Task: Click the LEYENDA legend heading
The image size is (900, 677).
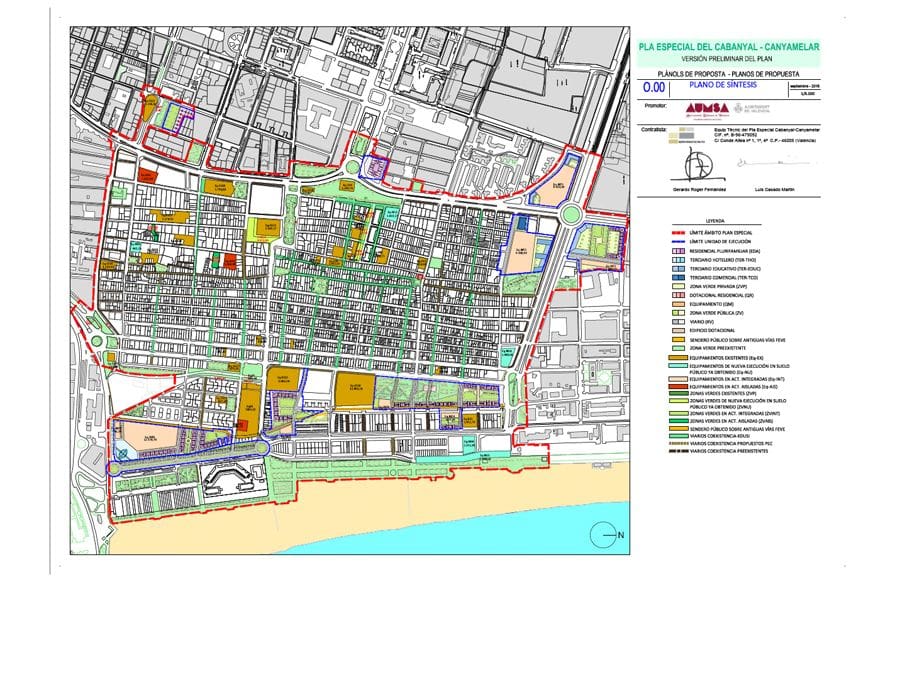Action: (x=716, y=220)
